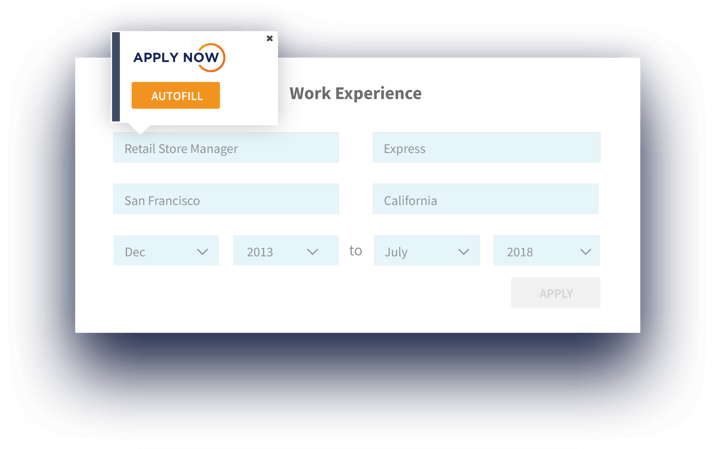
Task: Click into the California state field
Action: pyautogui.click(x=485, y=199)
